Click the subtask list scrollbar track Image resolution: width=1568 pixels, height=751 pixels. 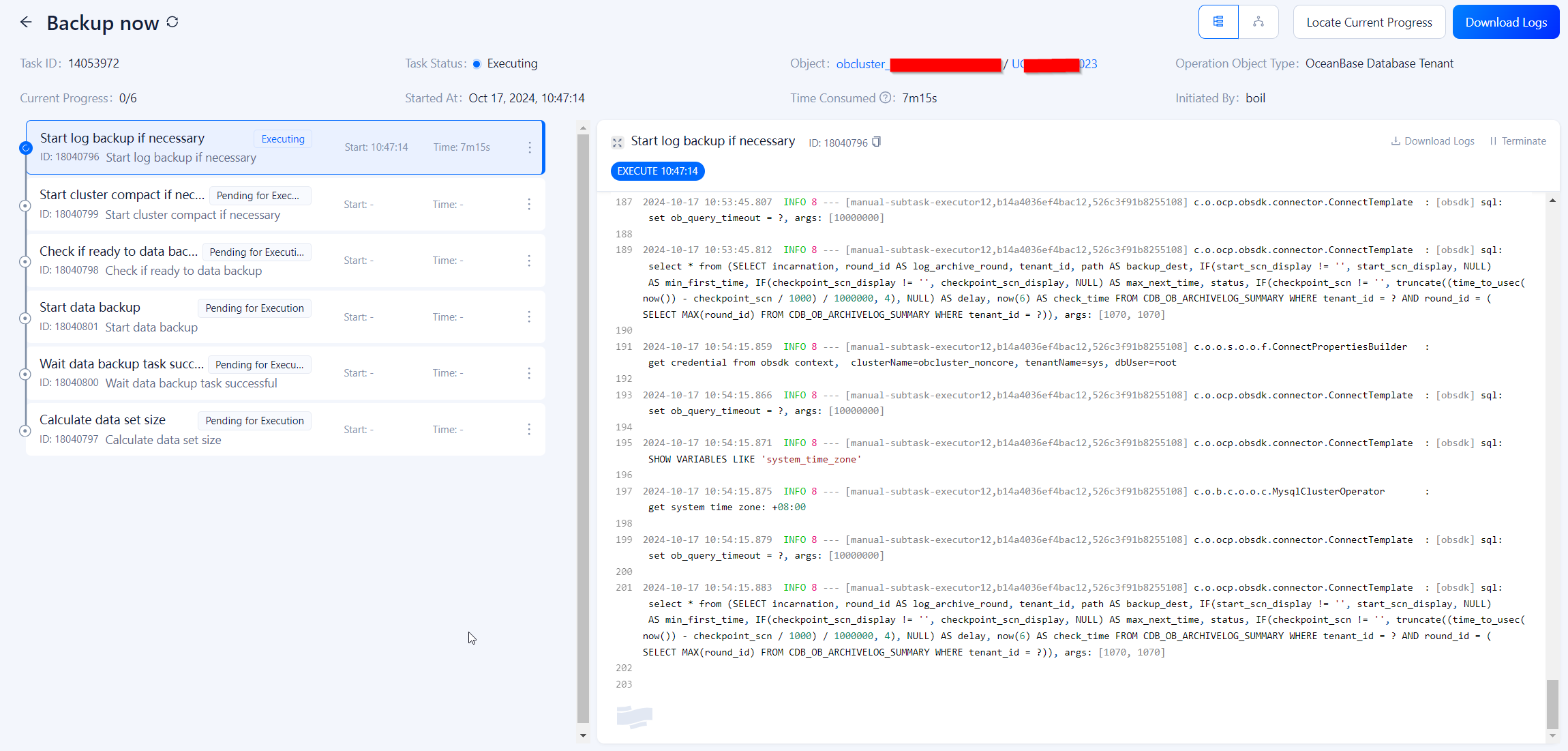[x=583, y=428]
